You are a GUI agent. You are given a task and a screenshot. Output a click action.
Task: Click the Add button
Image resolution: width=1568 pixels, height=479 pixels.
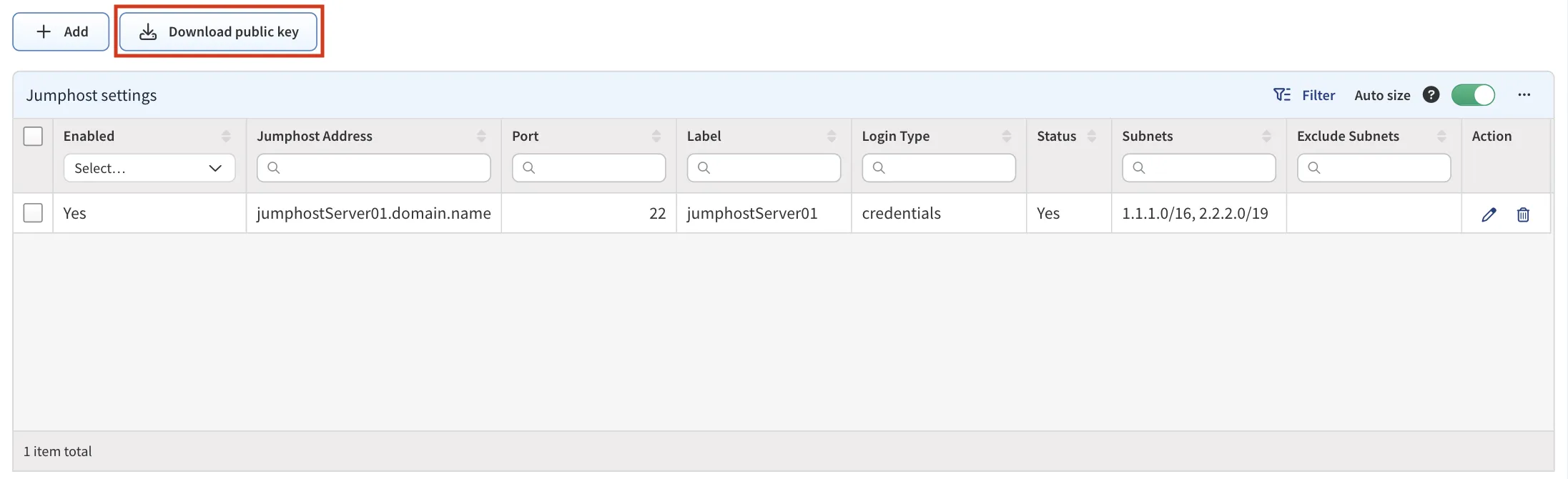tap(61, 31)
